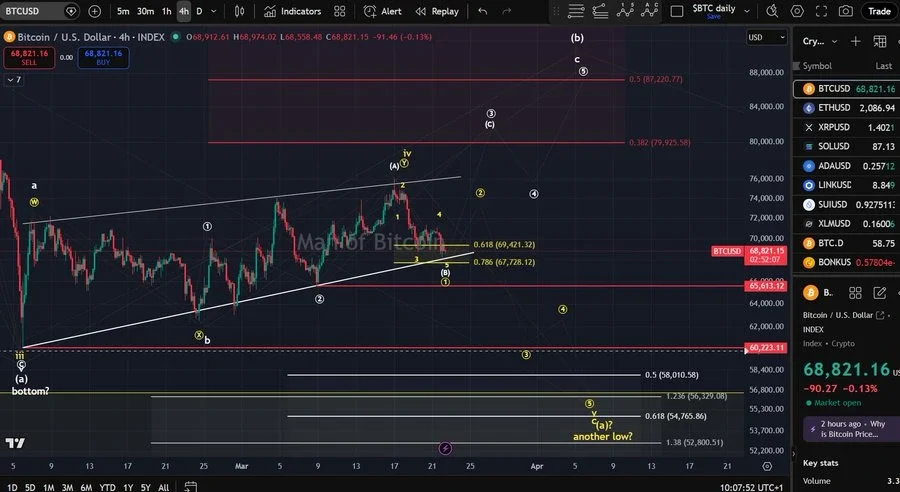Set date range to YTD

[x=107, y=487]
